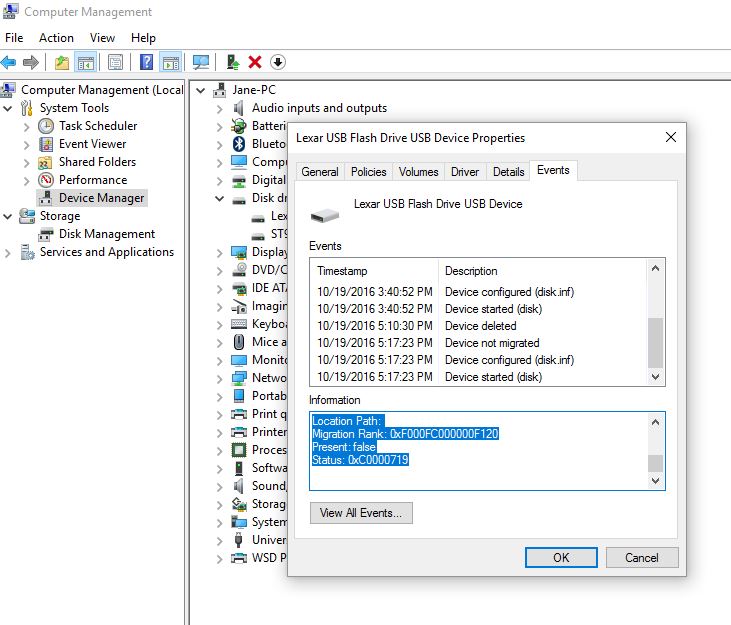Toggle the Show/Hide Console Tree icon
The height and width of the screenshot is (625, 731).
(x=86, y=62)
